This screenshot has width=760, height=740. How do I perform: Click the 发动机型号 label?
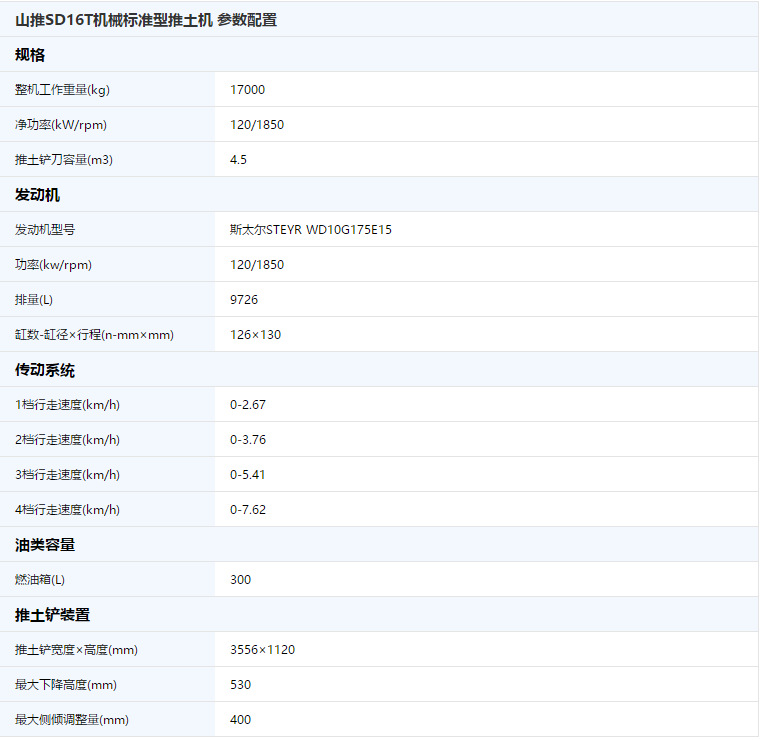click(45, 230)
